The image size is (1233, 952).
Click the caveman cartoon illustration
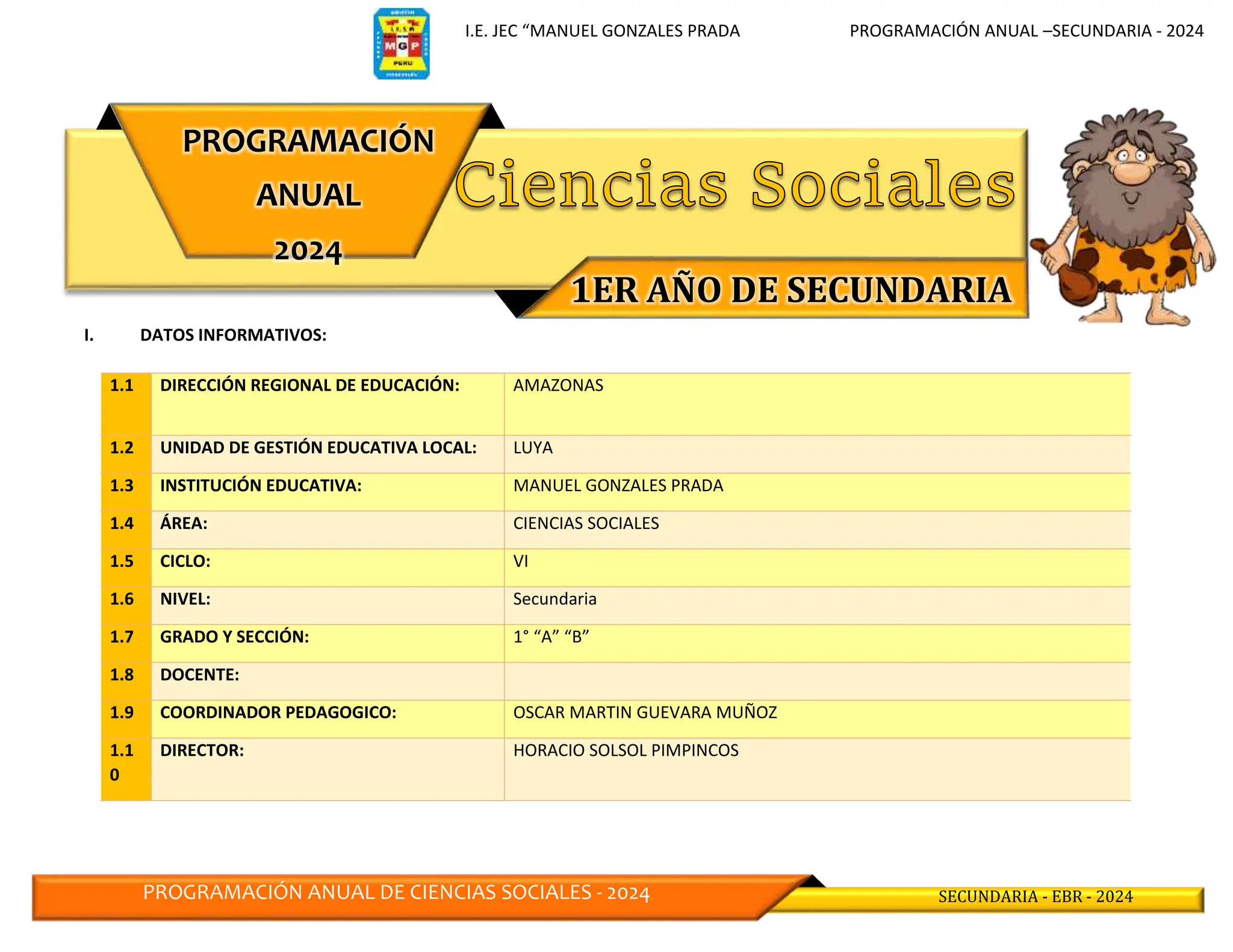[x=1123, y=217]
